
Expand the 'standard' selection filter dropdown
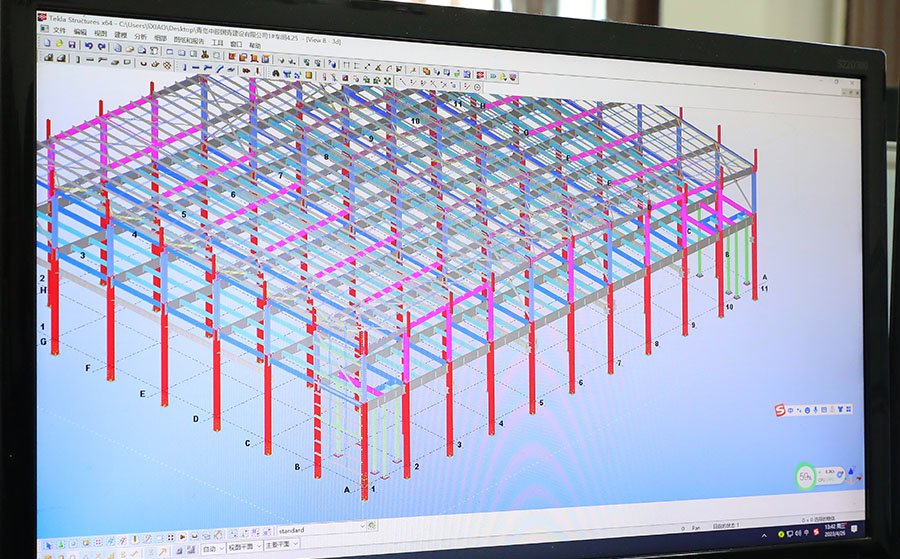tap(361, 528)
